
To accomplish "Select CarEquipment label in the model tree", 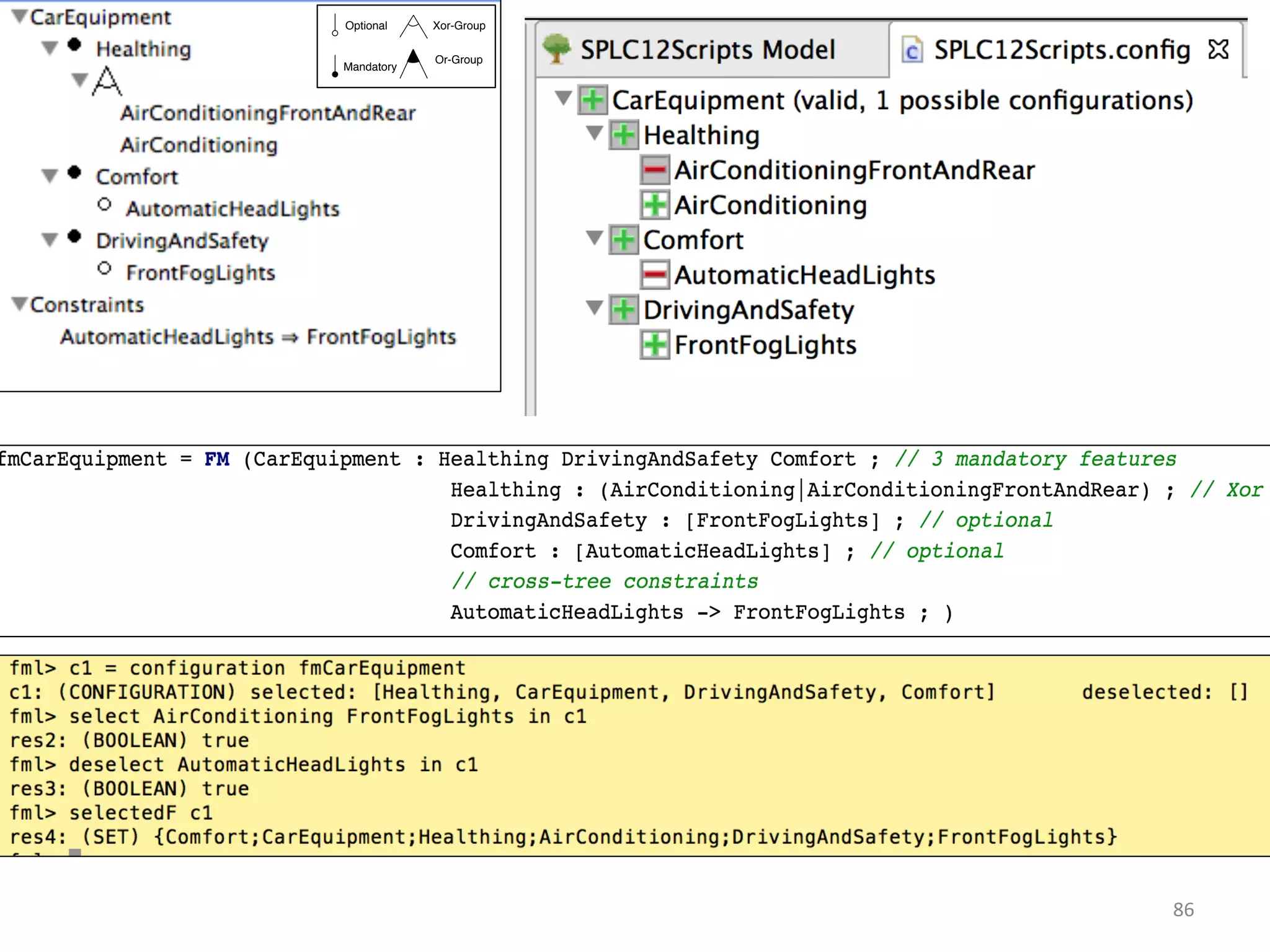I will (x=100, y=17).
